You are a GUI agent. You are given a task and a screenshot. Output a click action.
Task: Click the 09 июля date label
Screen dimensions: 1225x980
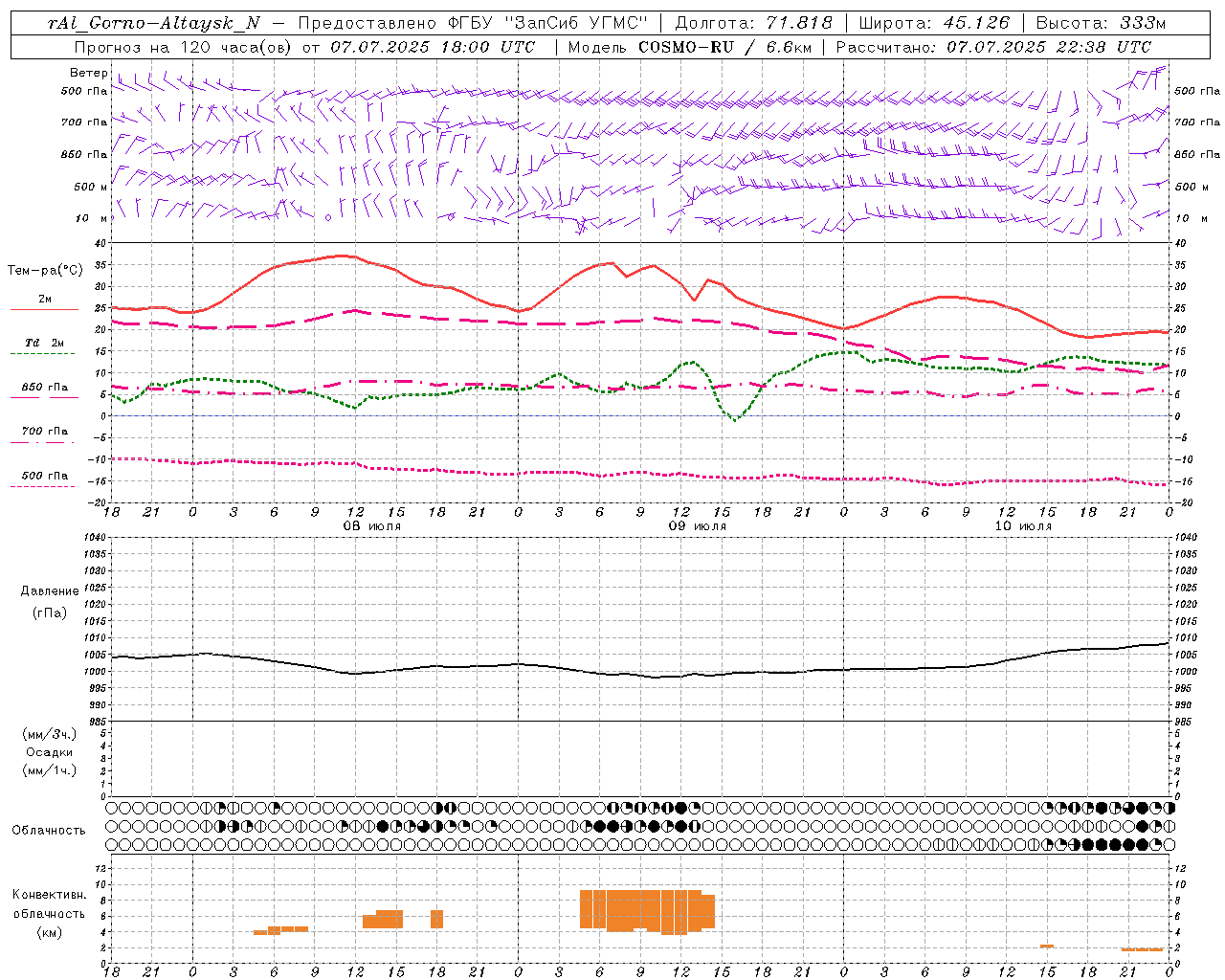coord(698,526)
